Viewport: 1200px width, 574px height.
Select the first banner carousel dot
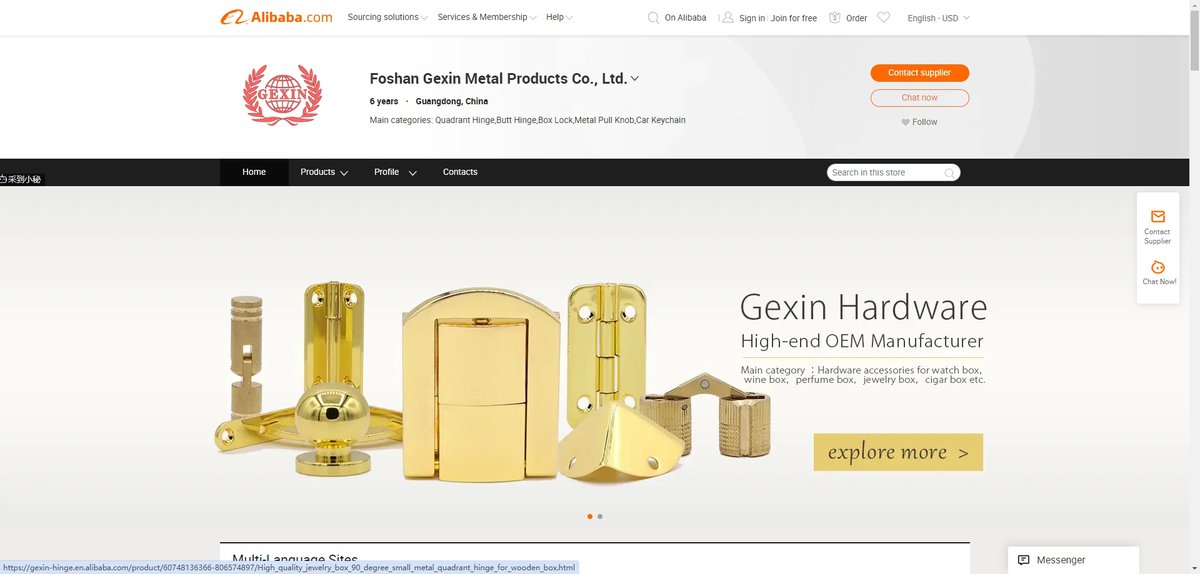click(x=589, y=517)
